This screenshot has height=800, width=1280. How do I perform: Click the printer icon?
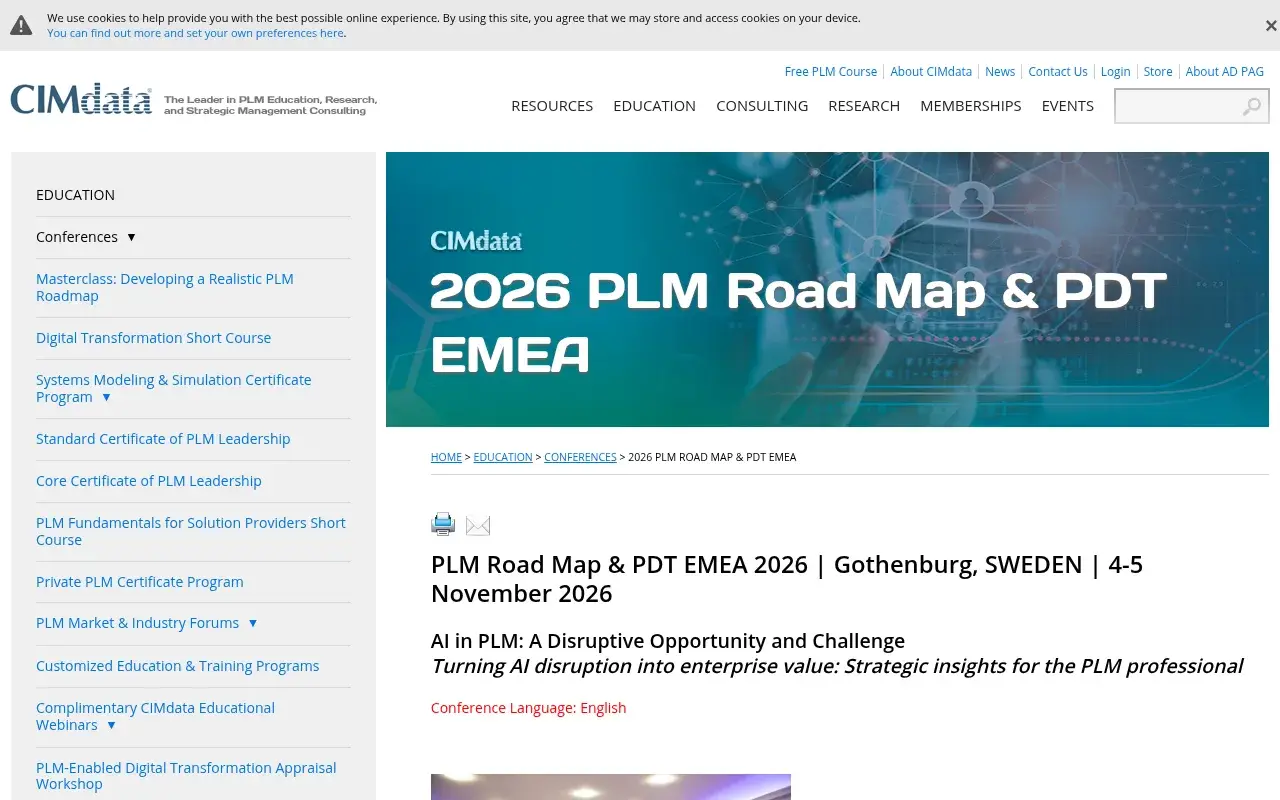[443, 524]
